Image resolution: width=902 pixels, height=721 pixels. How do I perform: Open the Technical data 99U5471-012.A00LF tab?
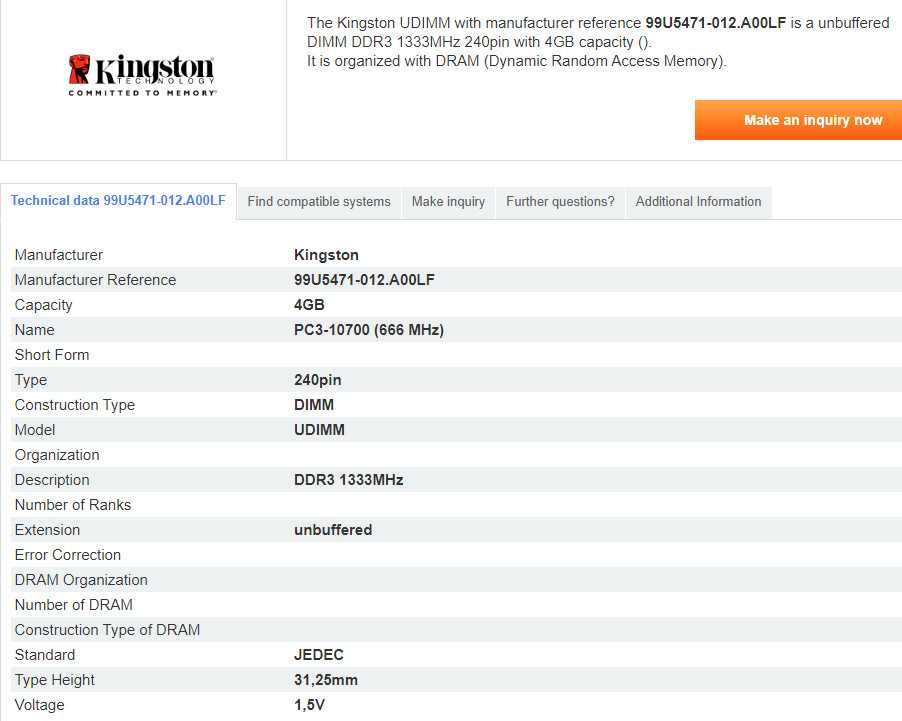click(118, 201)
